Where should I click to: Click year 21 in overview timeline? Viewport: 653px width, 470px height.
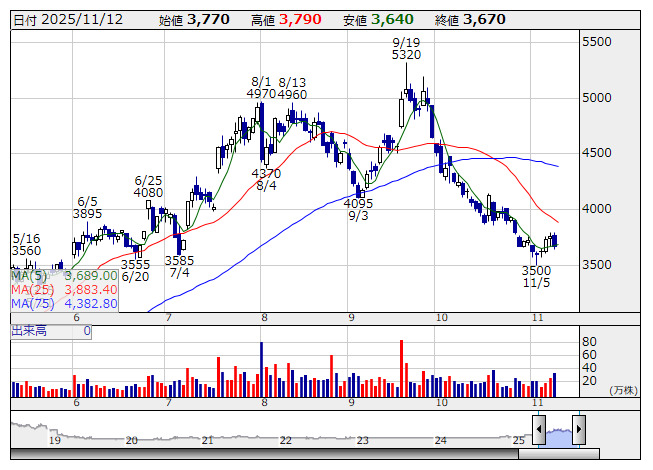point(208,440)
